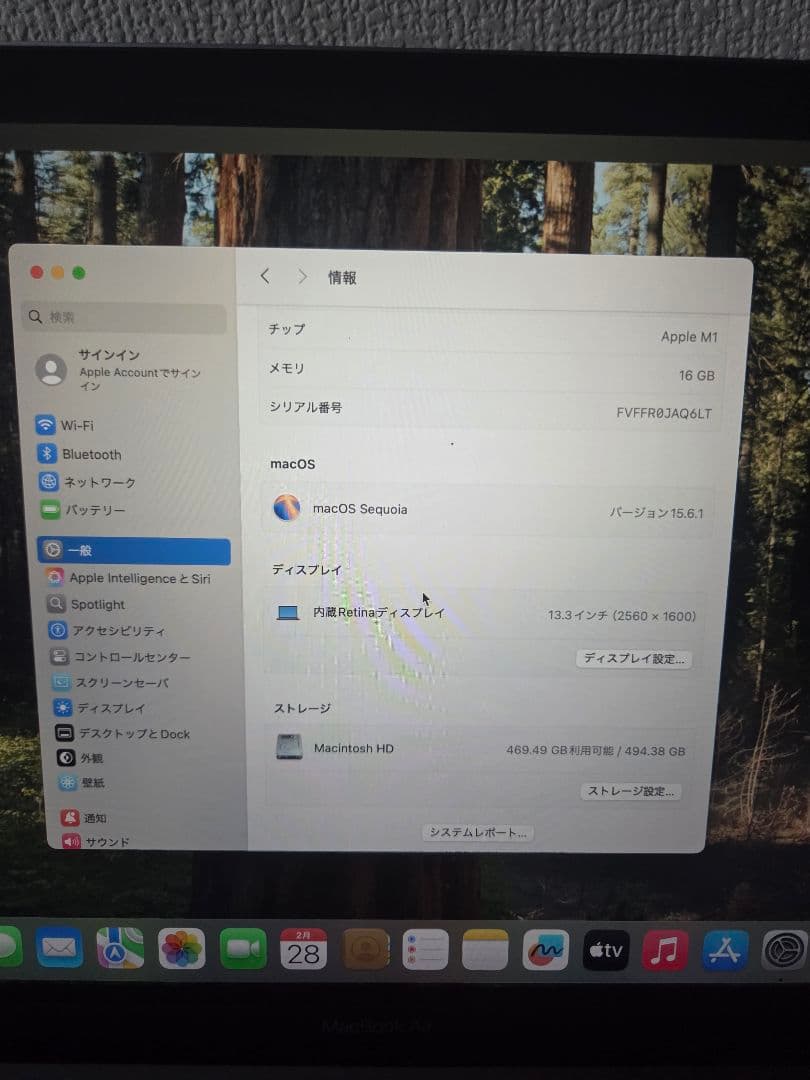Open Contacts from the Dock
The image size is (810, 1080).
[366, 949]
